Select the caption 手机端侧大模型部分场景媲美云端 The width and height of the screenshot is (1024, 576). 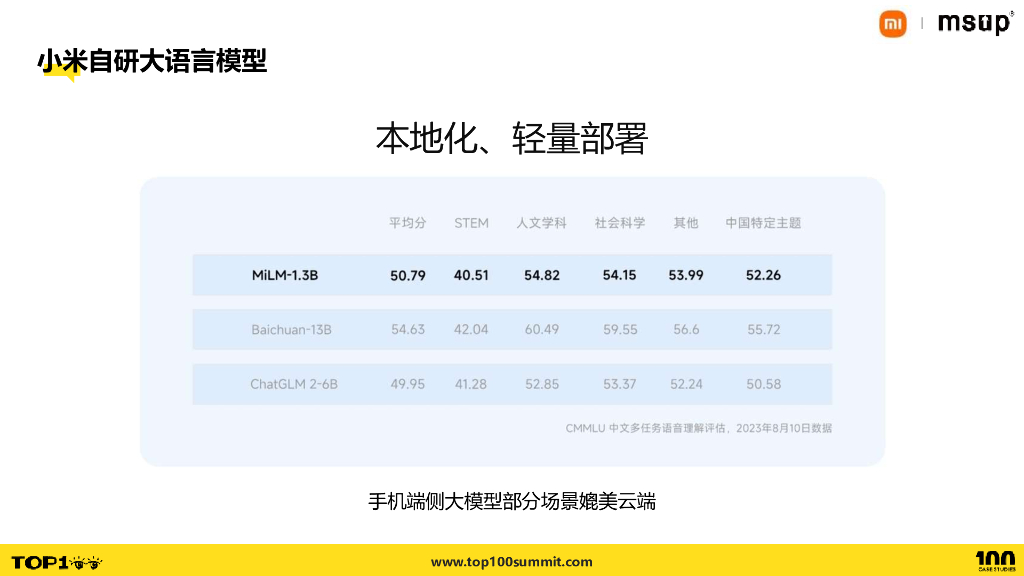click(x=512, y=502)
